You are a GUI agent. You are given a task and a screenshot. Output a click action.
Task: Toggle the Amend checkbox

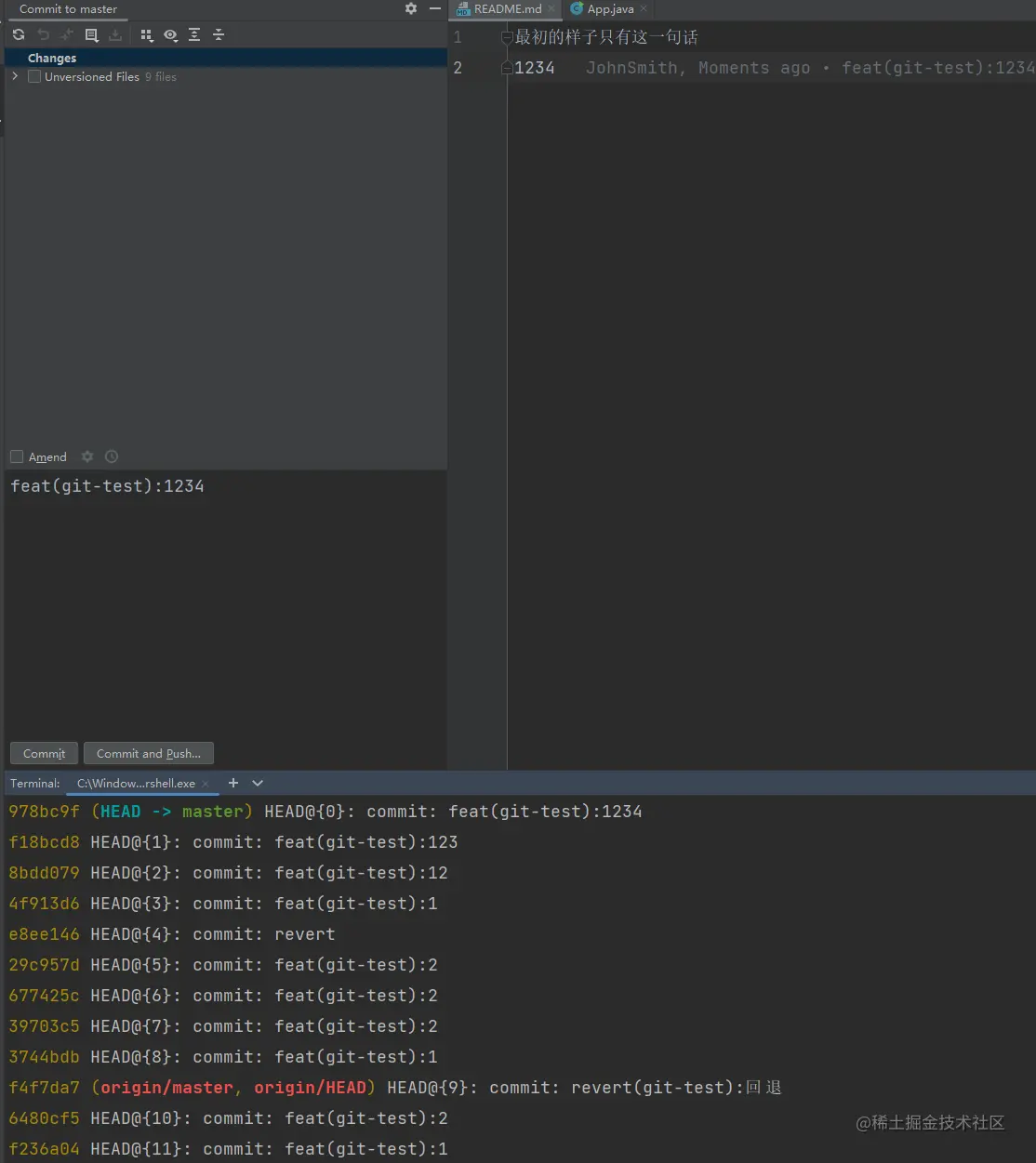[17, 456]
